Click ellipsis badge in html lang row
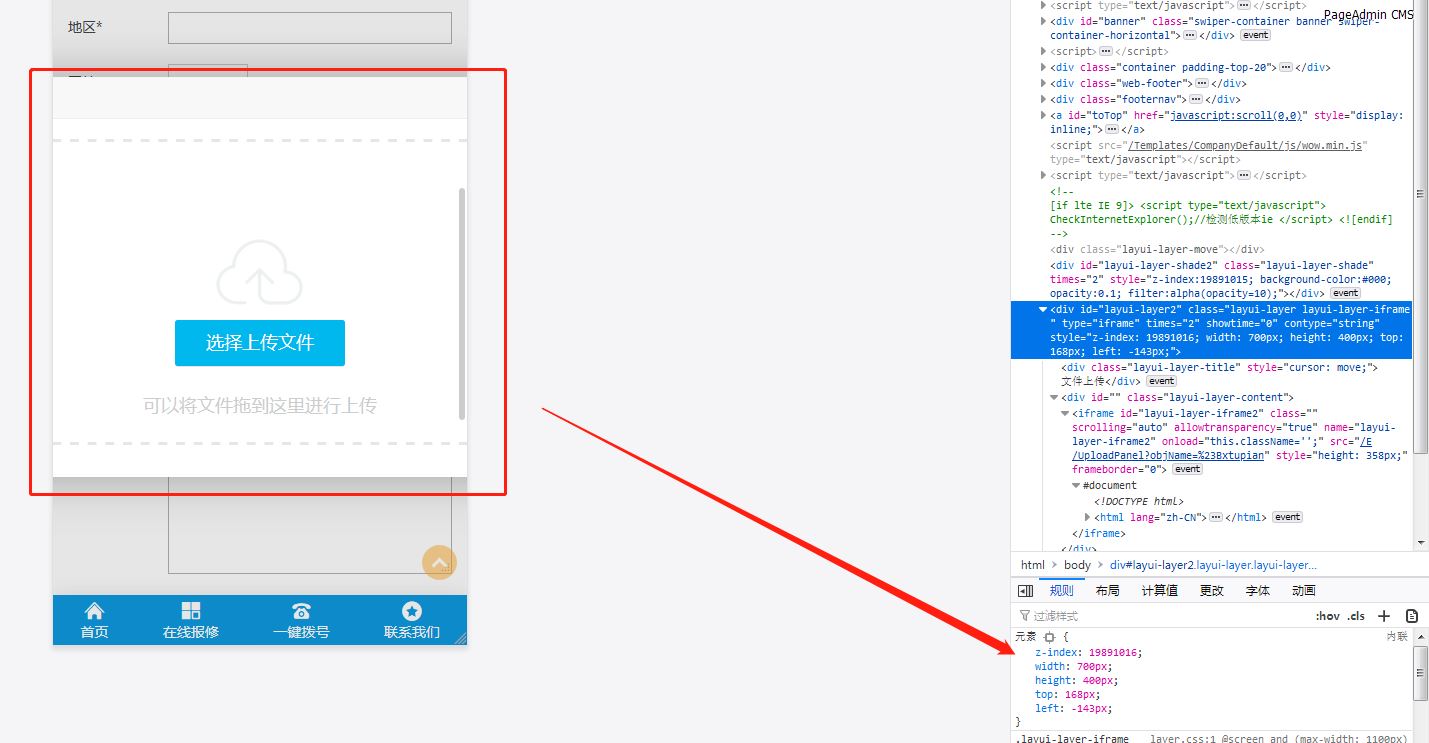Image resolution: width=1429 pixels, height=743 pixels. pyautogui.click(x=1216, y=517)
